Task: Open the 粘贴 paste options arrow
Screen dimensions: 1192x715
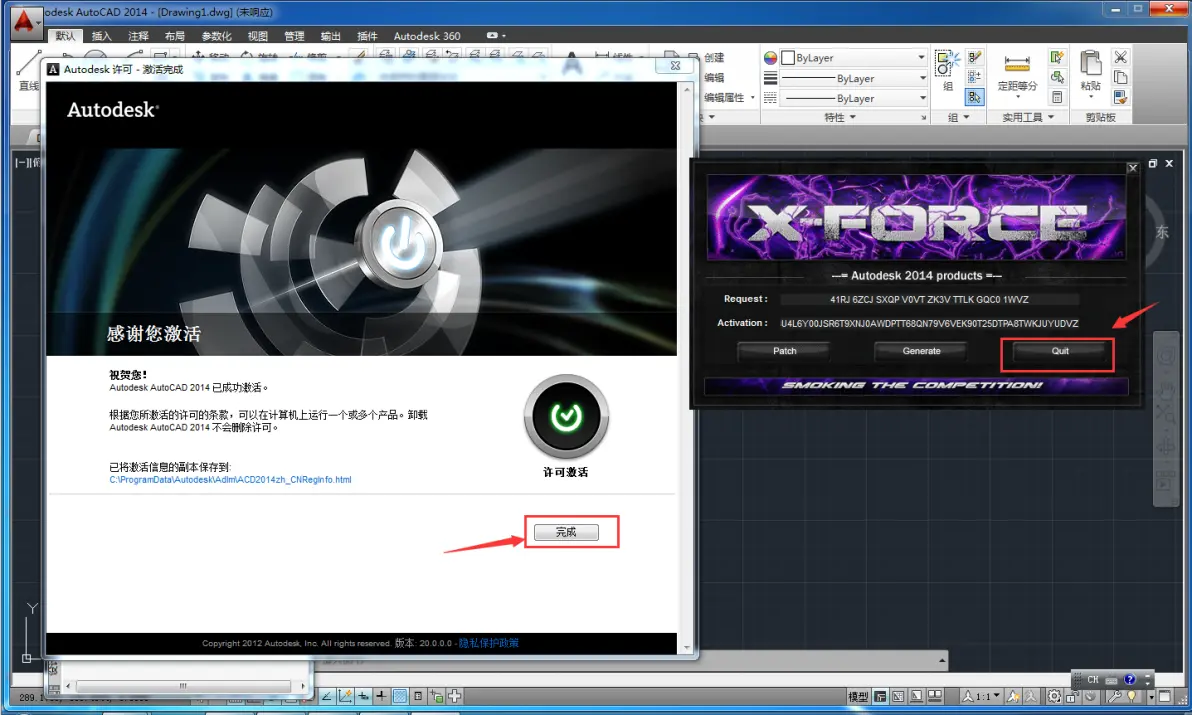Action: (x=1091, y=96)
